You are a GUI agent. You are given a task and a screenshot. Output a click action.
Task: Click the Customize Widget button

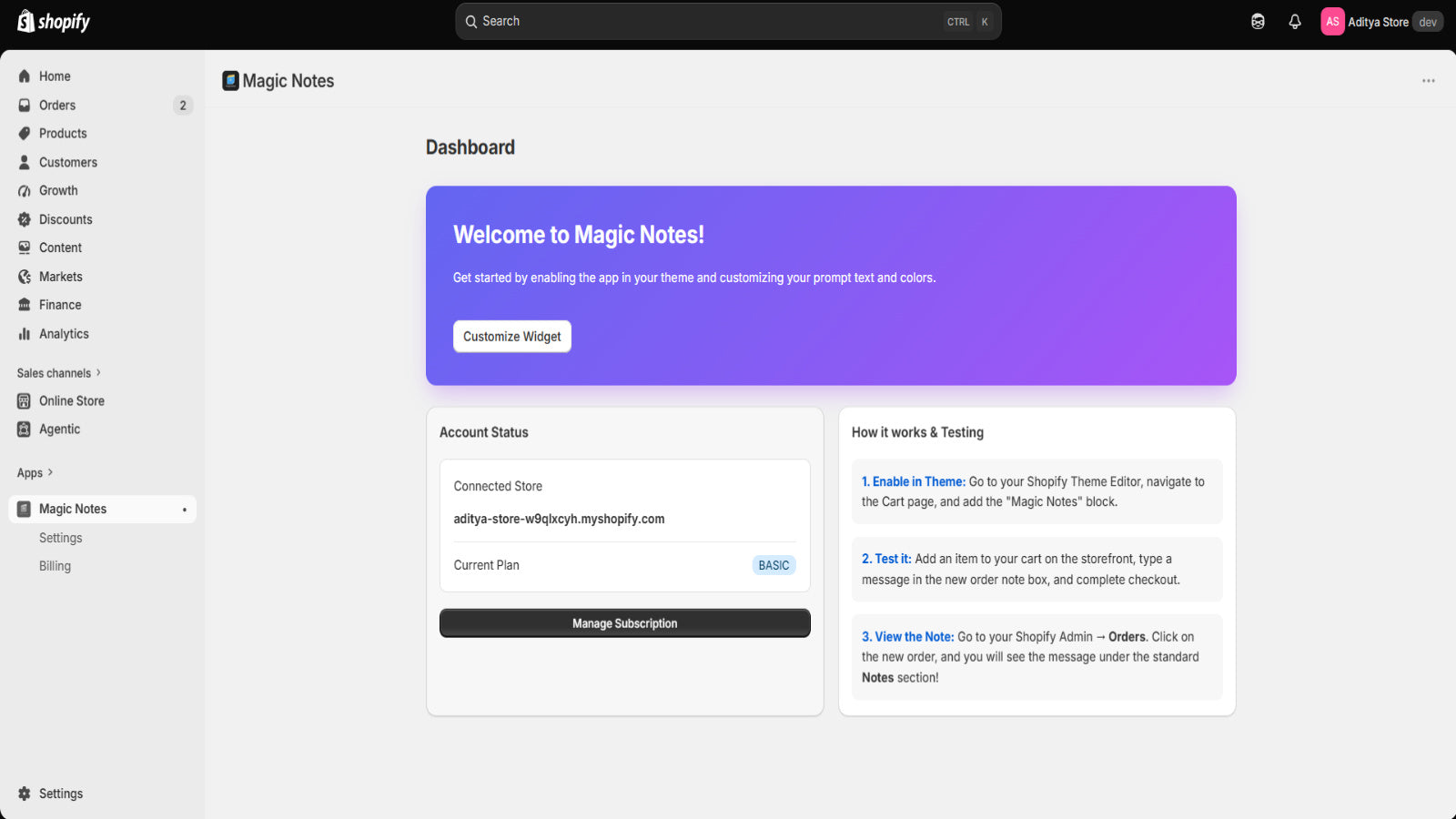(512, 337)
